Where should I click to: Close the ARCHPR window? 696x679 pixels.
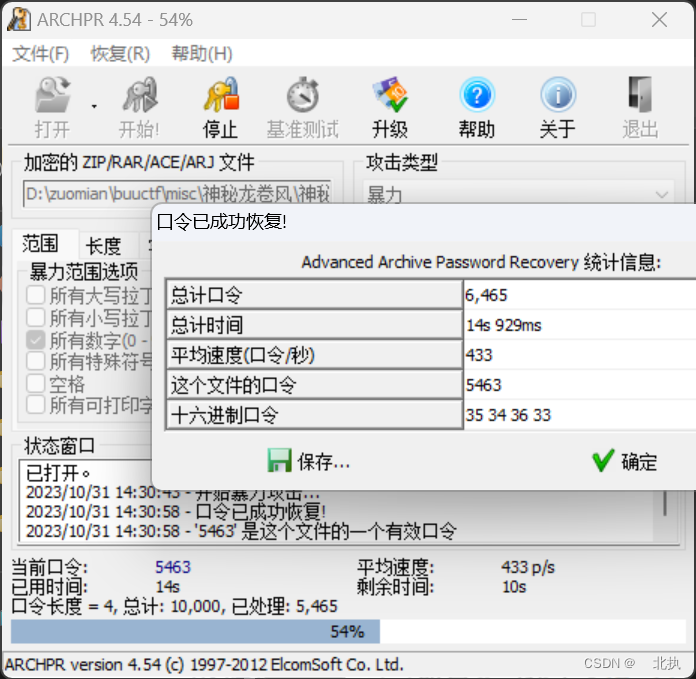tap(659, 20)
